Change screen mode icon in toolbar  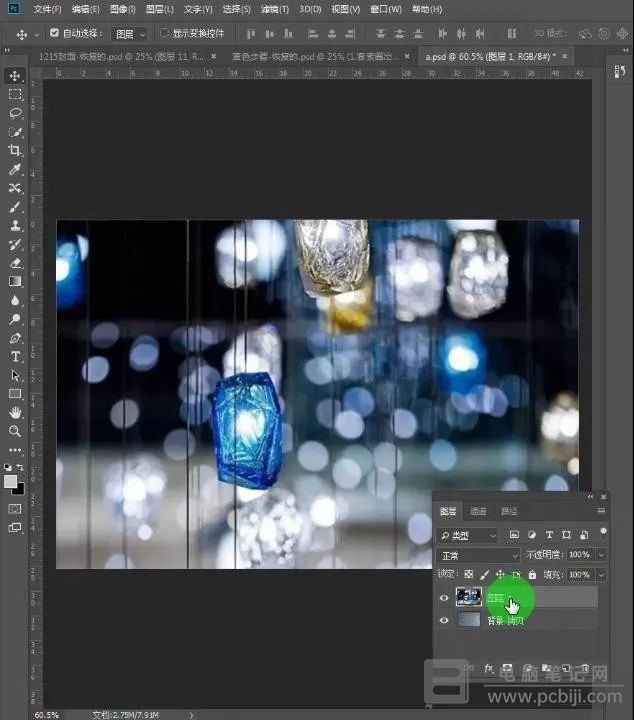click(15, 528)
